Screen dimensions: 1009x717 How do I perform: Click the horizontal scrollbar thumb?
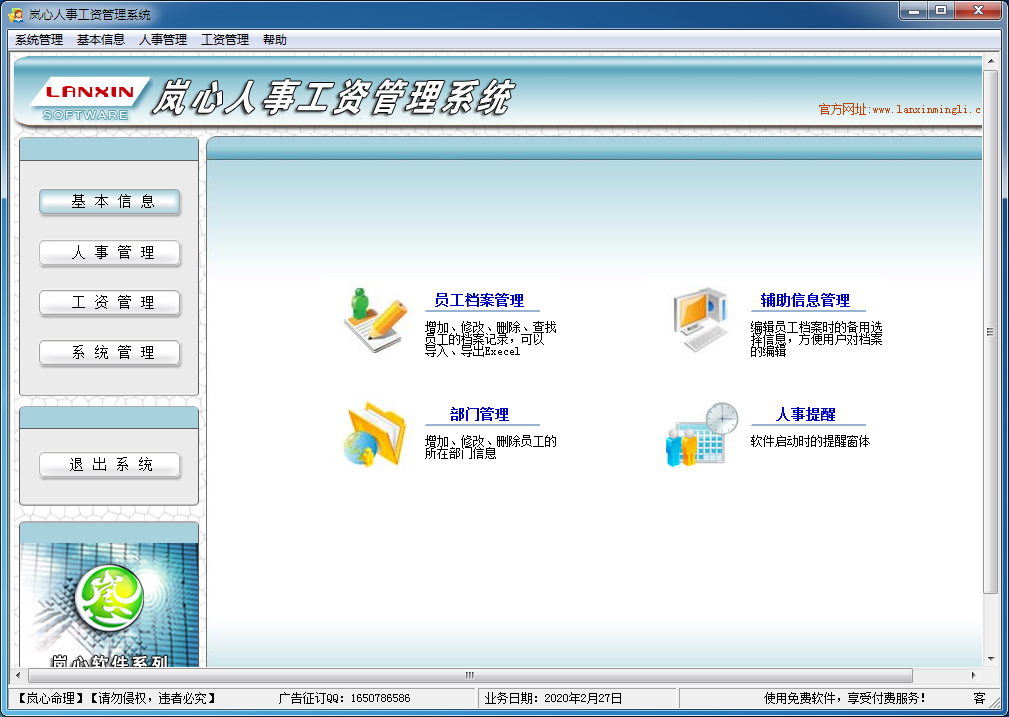pyautogui.click(x=470, y=675)
